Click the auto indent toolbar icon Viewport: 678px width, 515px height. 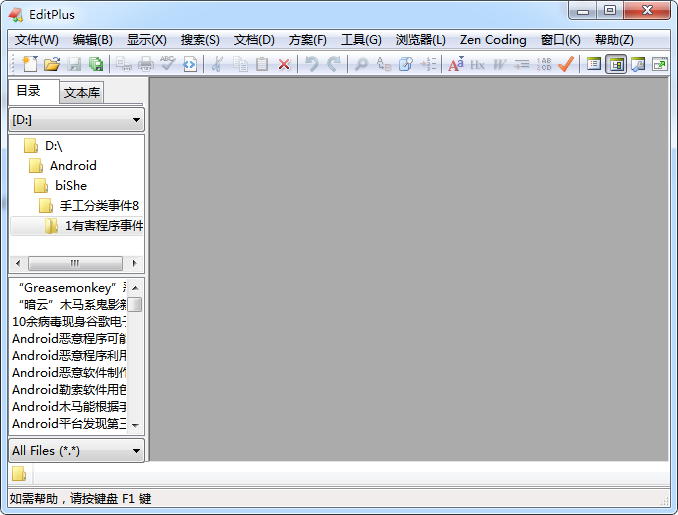521,64
